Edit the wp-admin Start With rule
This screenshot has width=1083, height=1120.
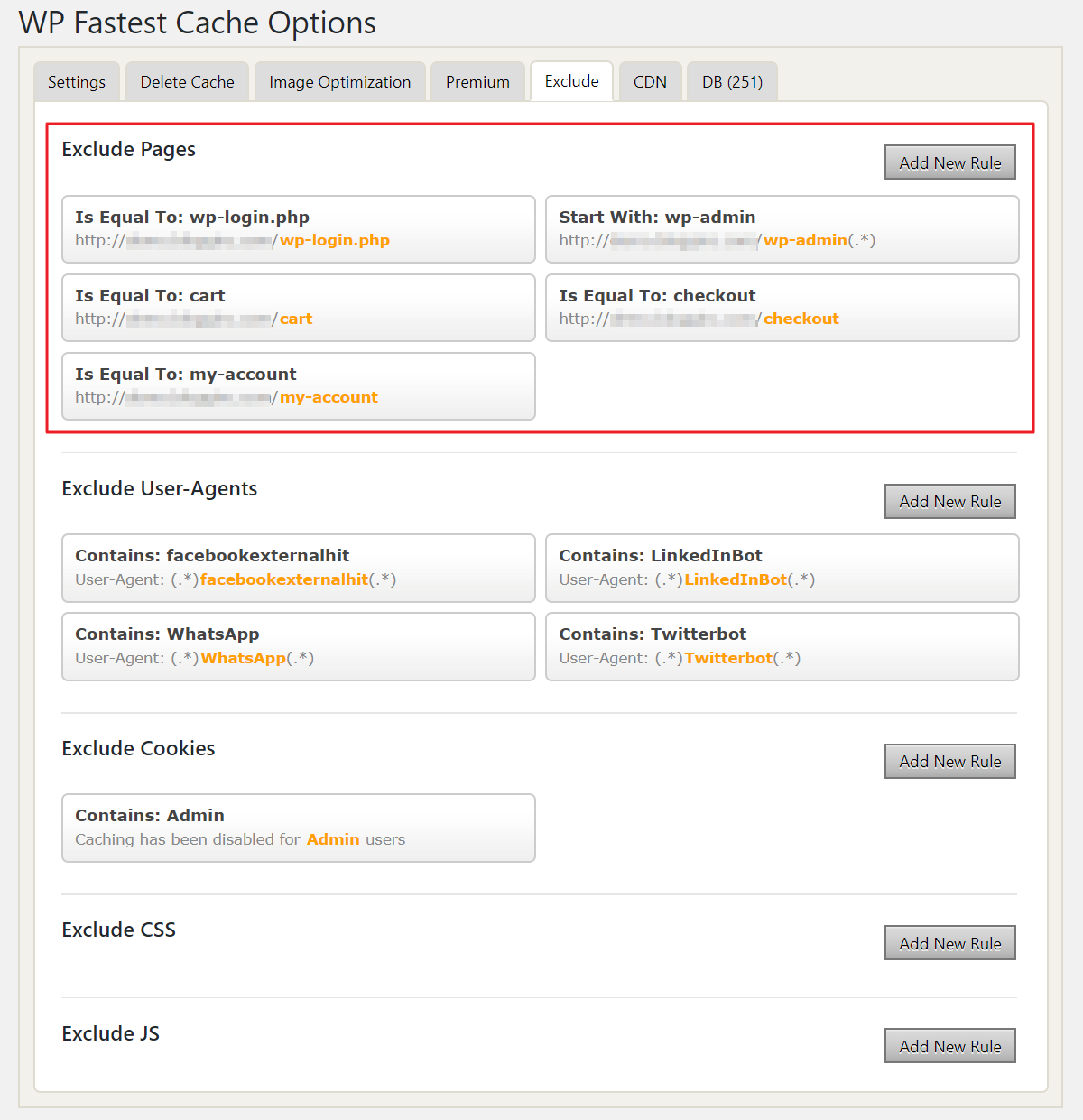point(782,229)
